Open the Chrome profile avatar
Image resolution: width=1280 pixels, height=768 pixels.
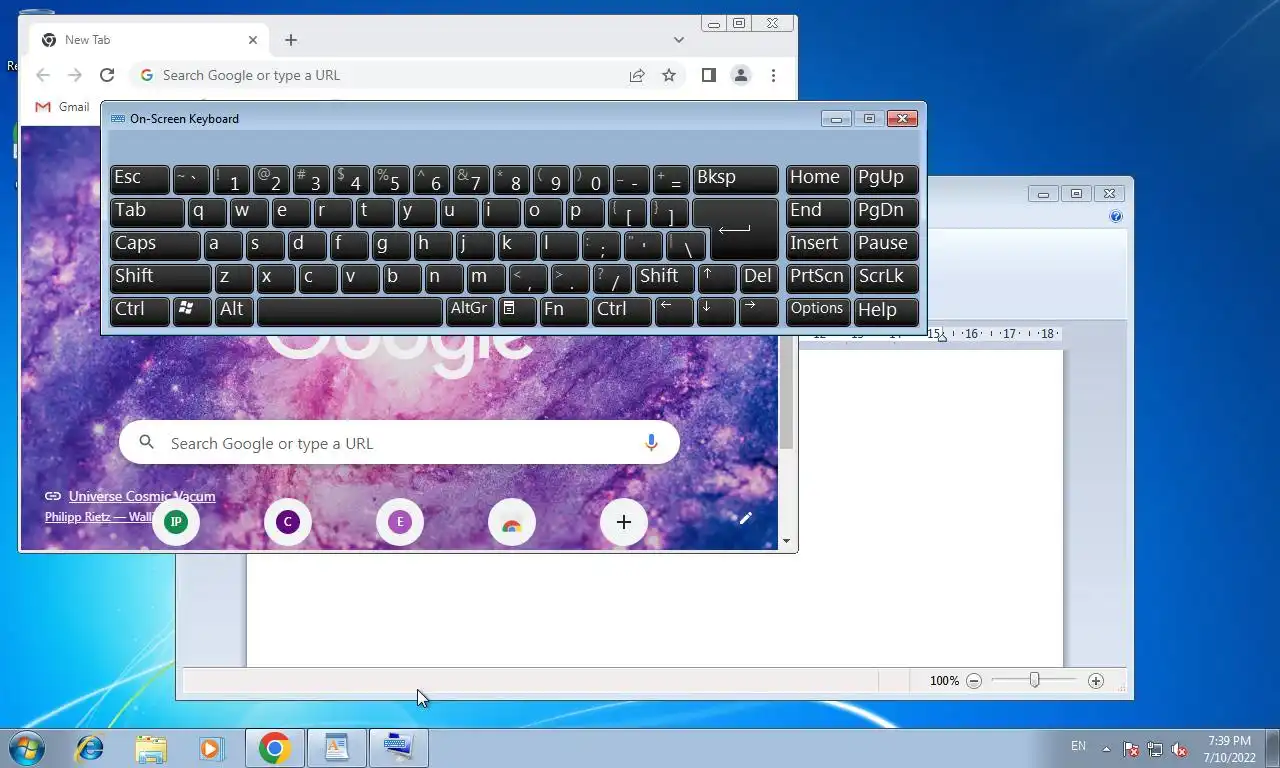click(x=741, y=75)
